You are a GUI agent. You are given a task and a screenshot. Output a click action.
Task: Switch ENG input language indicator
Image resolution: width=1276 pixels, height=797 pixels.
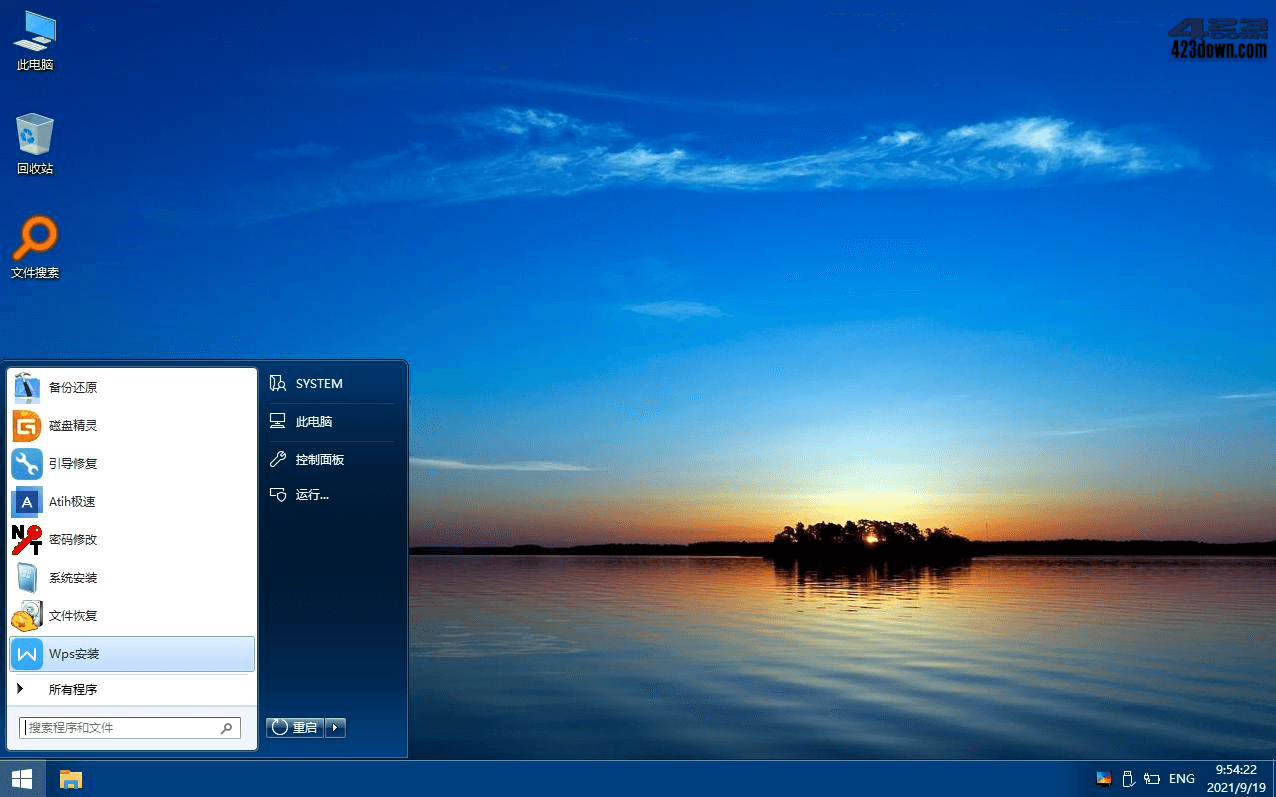click(x=1181, y=779)
